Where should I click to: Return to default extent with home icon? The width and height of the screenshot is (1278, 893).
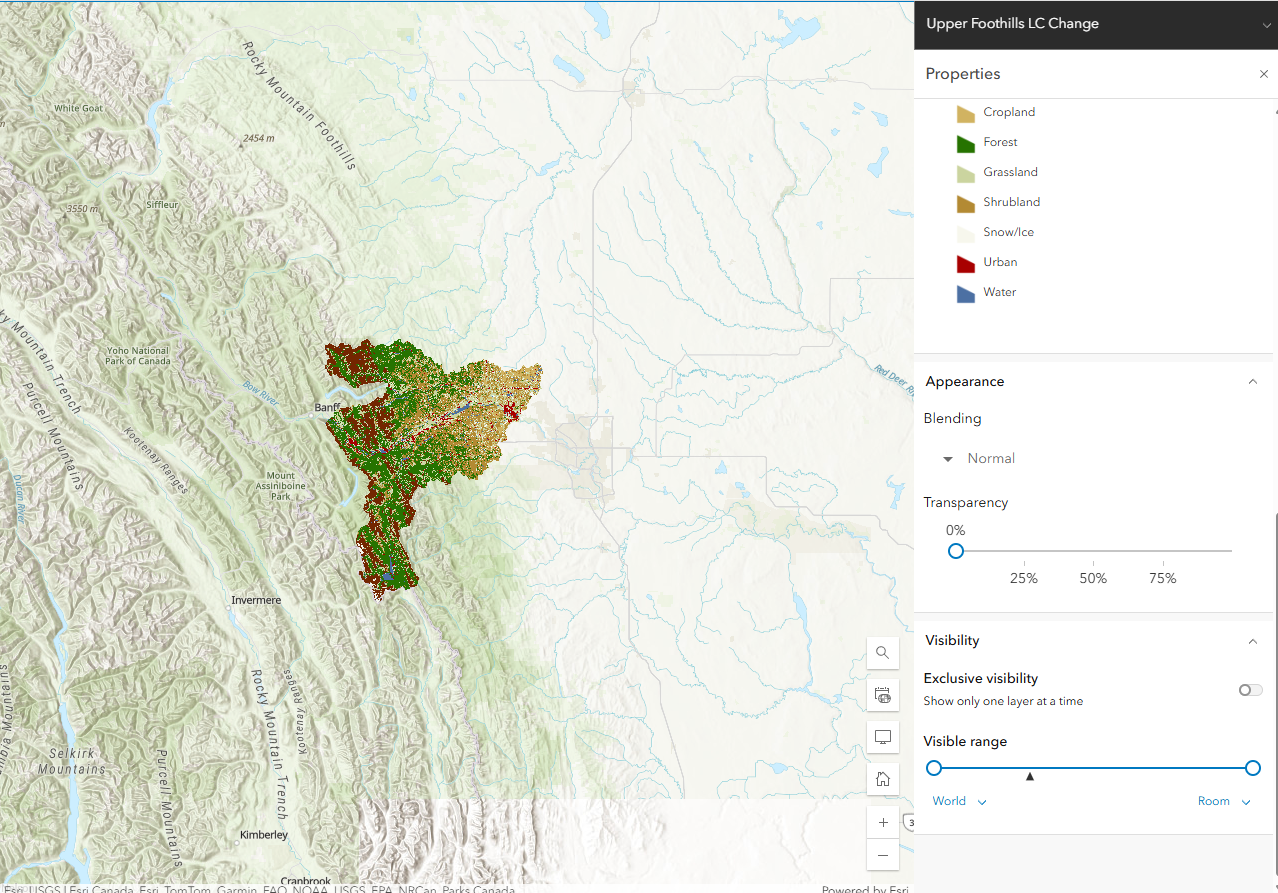(883, 778)
